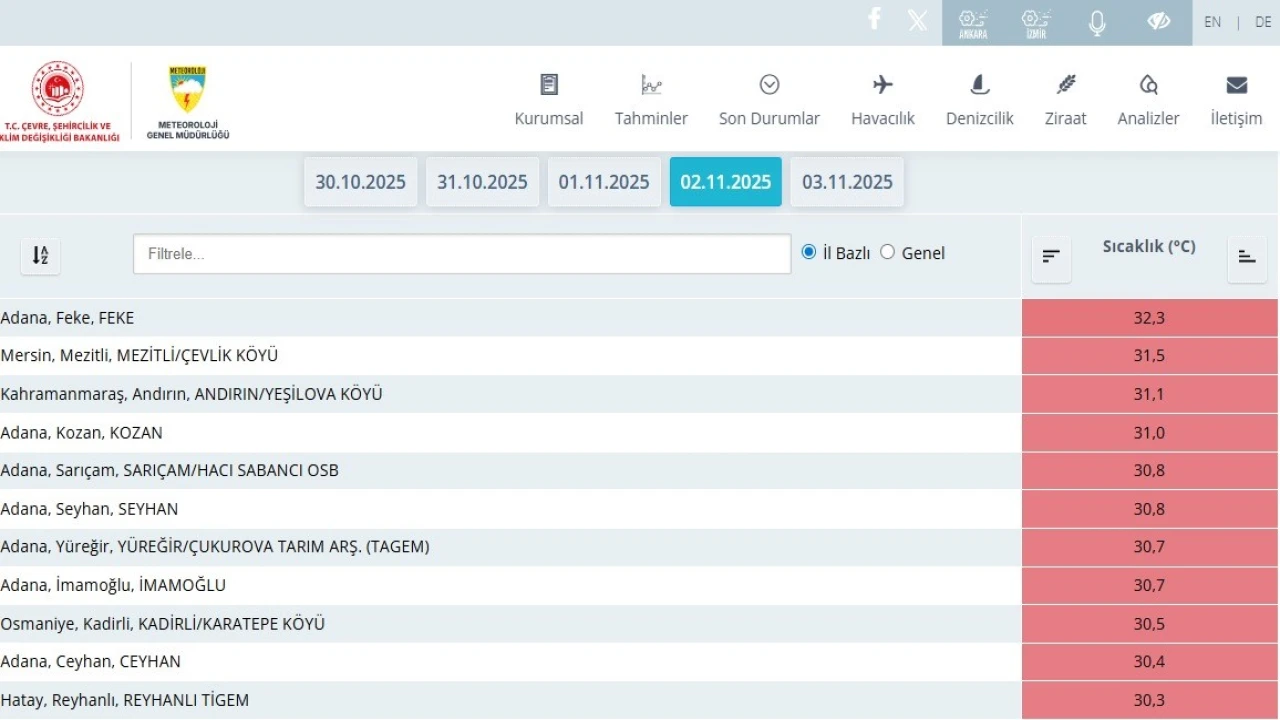
Task: Click the Filtrele search input field
Action: [x=461, y=254]
